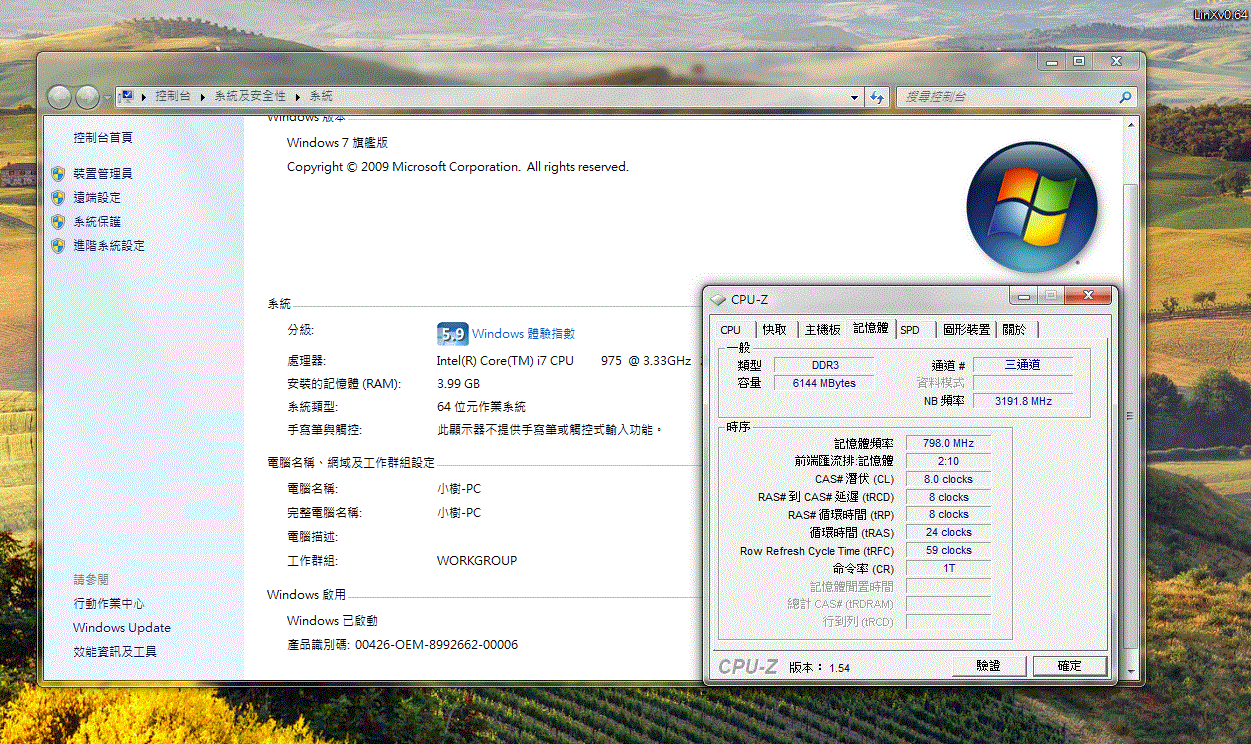Open the SPD tab in CPU-Z
The image size is (1251, 744).
tap(910, 329)
